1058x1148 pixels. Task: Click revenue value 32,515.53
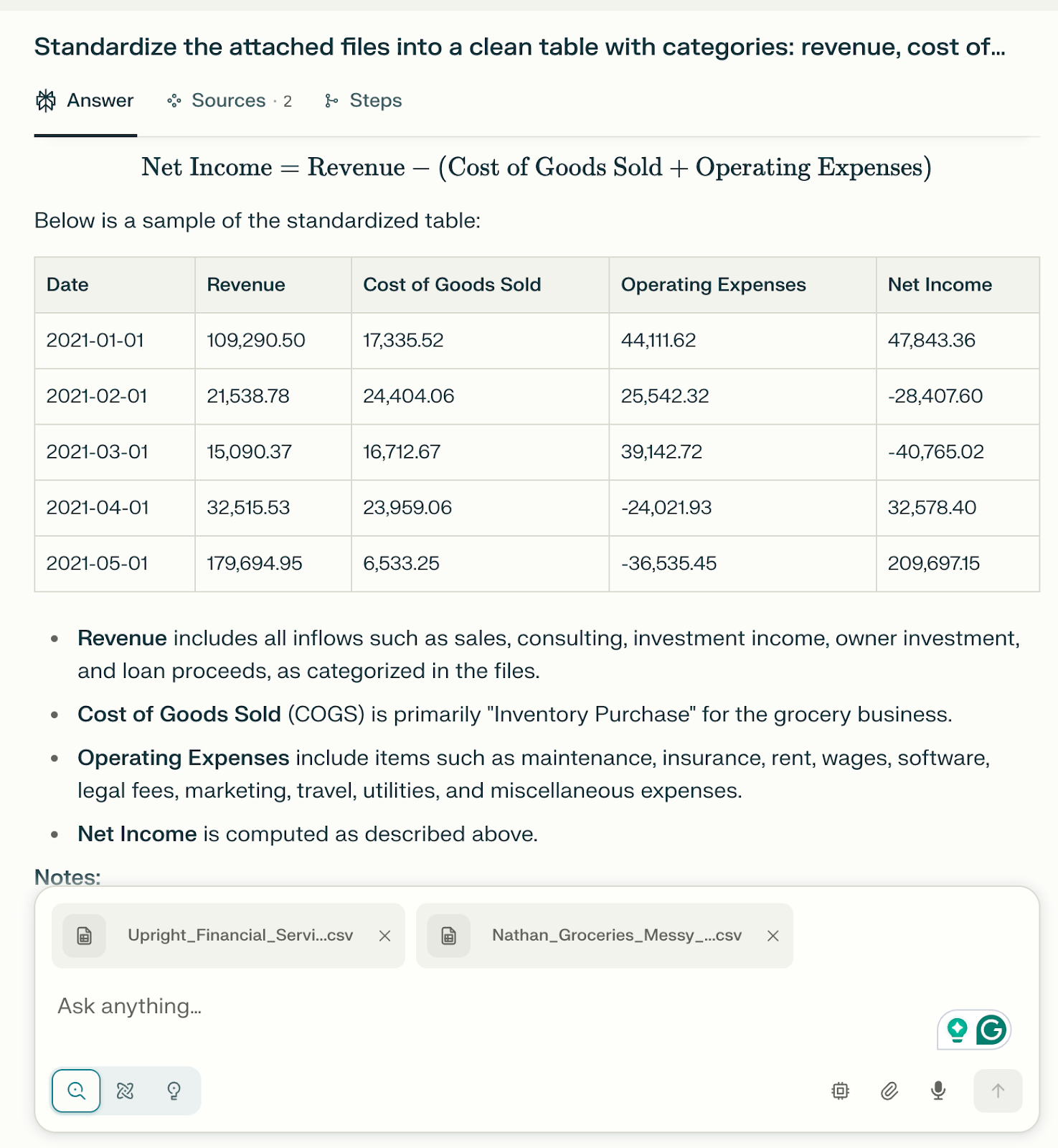tap(248, 508)
